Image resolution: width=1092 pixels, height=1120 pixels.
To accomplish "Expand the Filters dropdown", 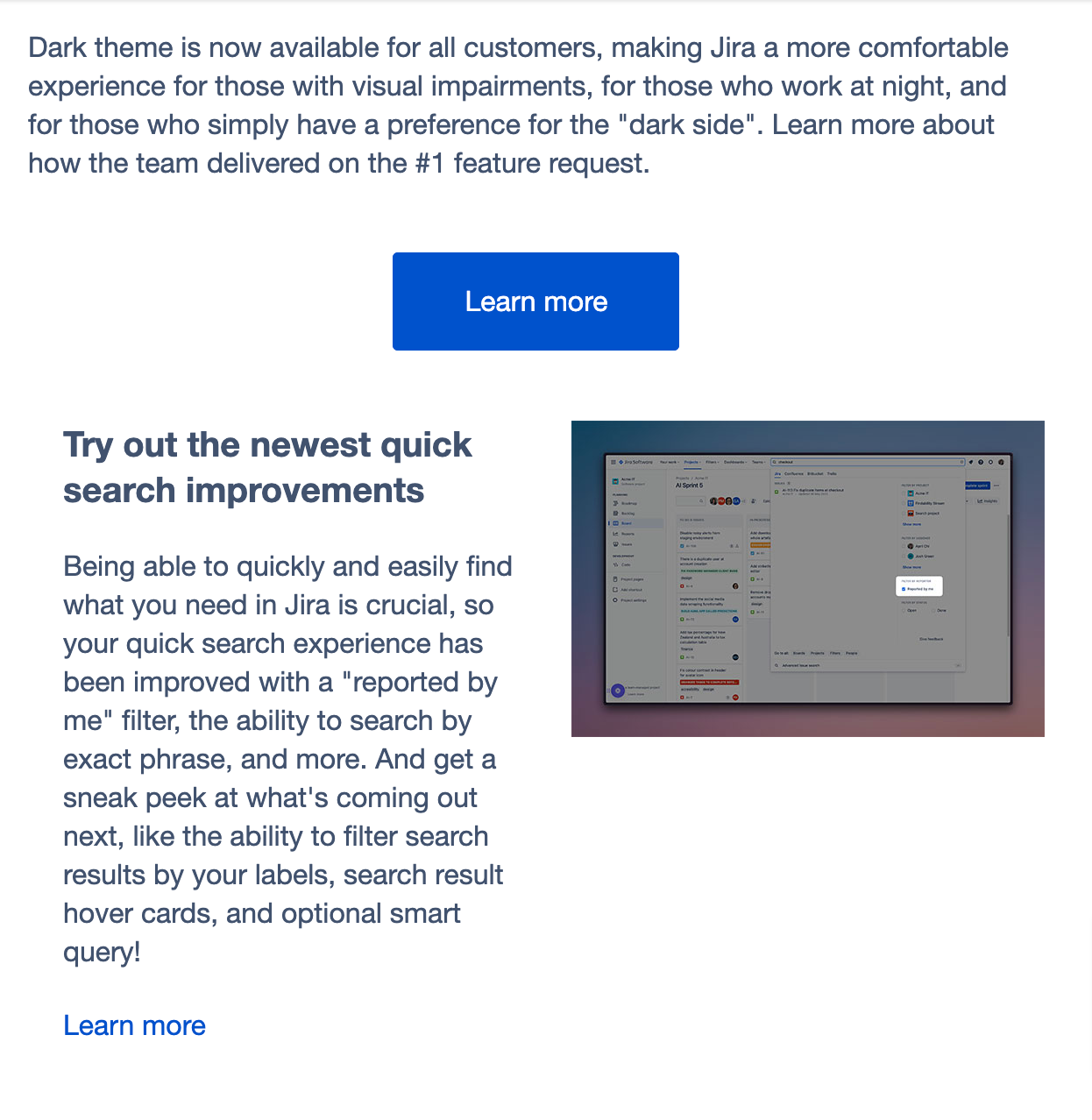I will tap(713, 462).
